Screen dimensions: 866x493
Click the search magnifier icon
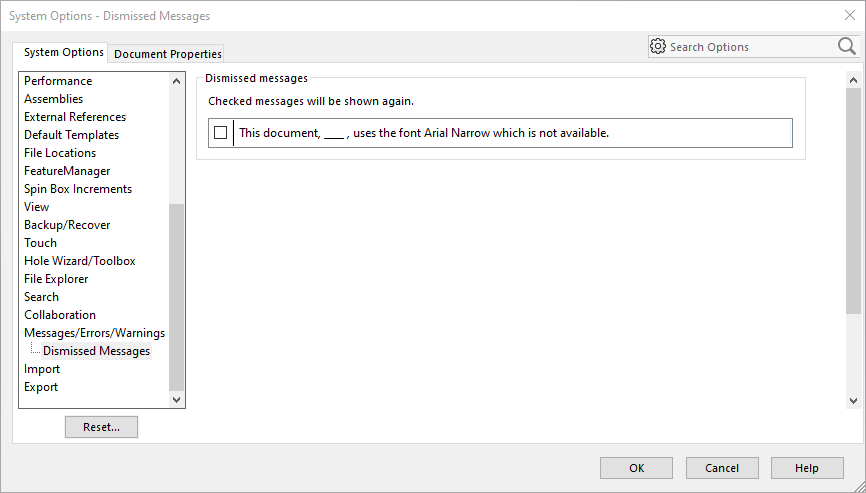tap(846, 46)
